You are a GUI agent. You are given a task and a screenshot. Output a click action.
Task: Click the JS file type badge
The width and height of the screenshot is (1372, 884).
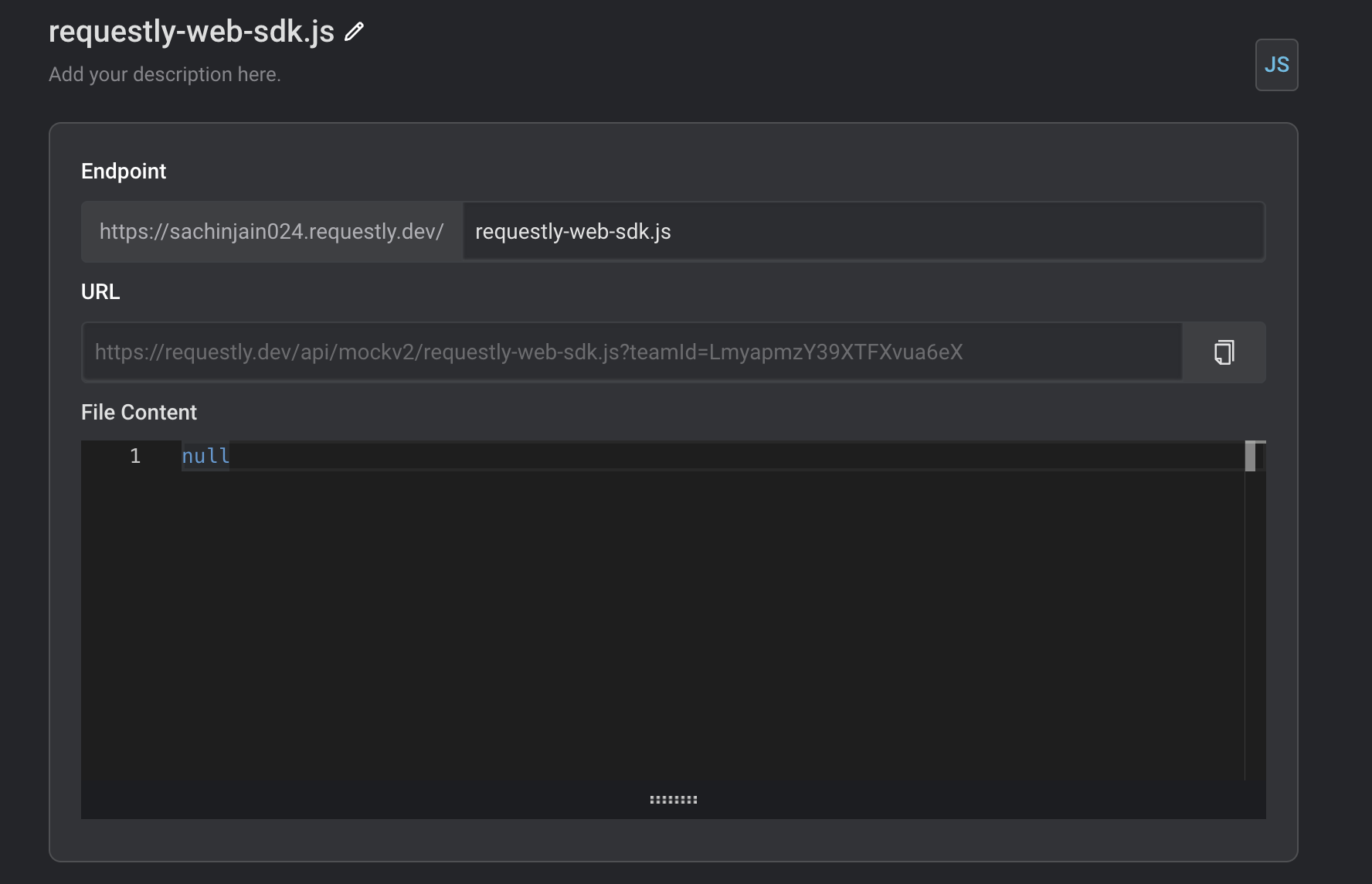(1276, 65)
